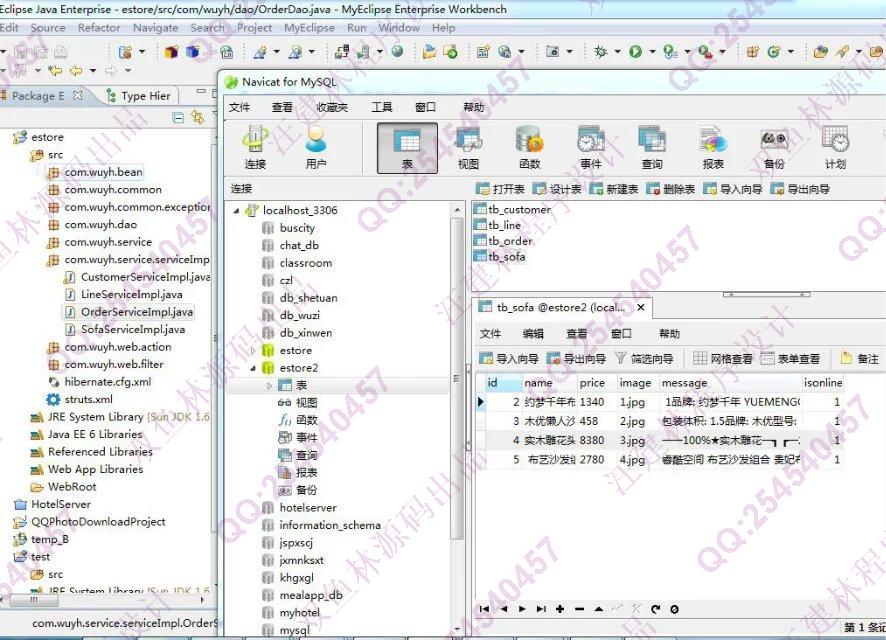This screenshot has height=640, width=886.
Task: Click 备注 (Memo) button in tb_sofa toolbar
Action: (859, 359)
